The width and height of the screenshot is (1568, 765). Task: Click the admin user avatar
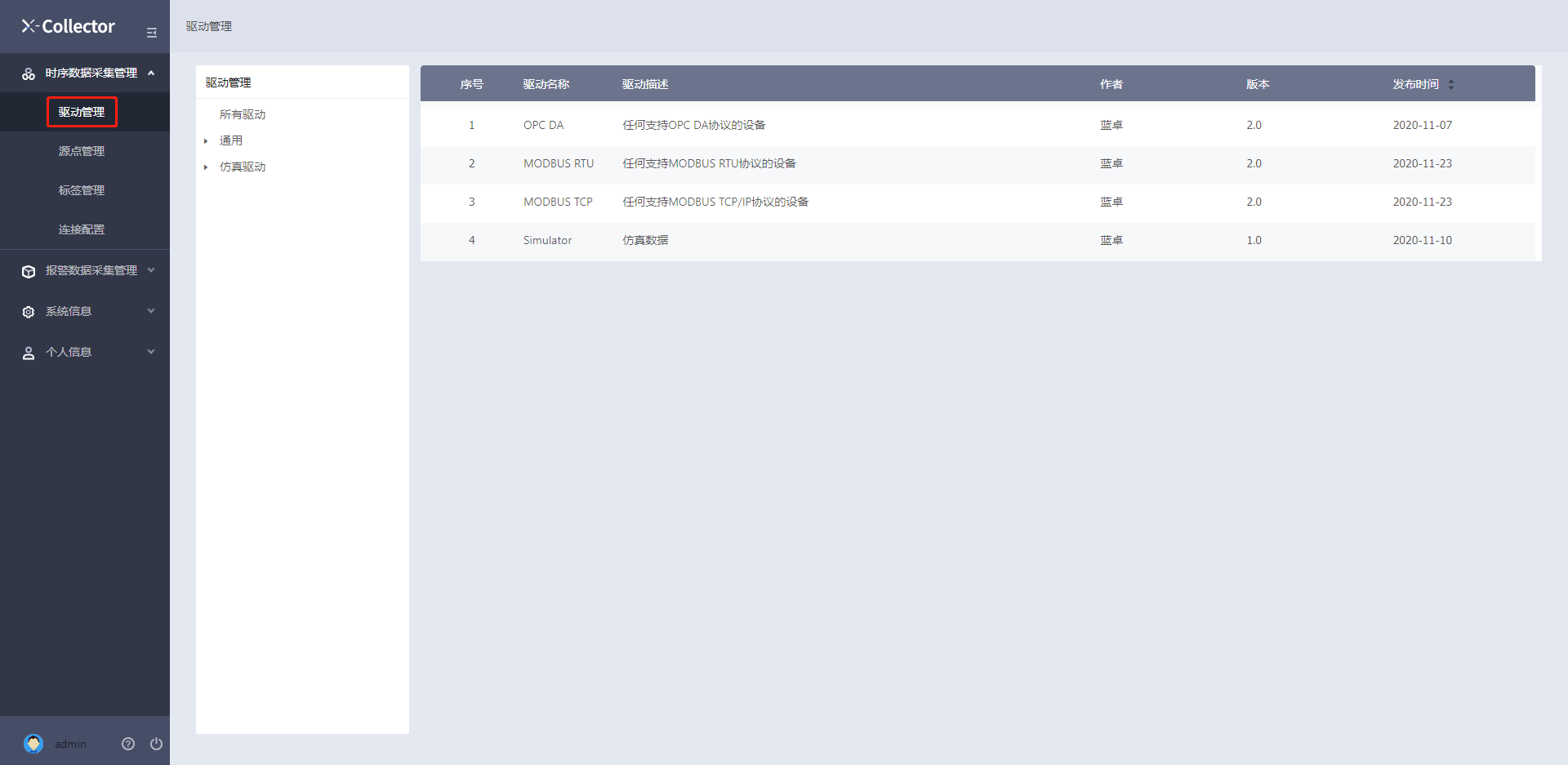click(33, 744)
